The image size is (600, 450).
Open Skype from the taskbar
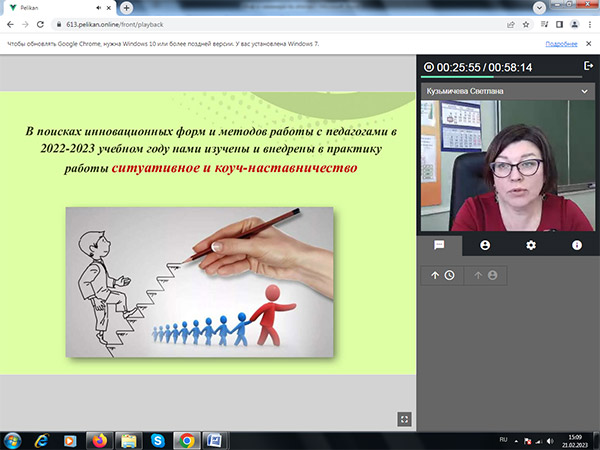158,441
